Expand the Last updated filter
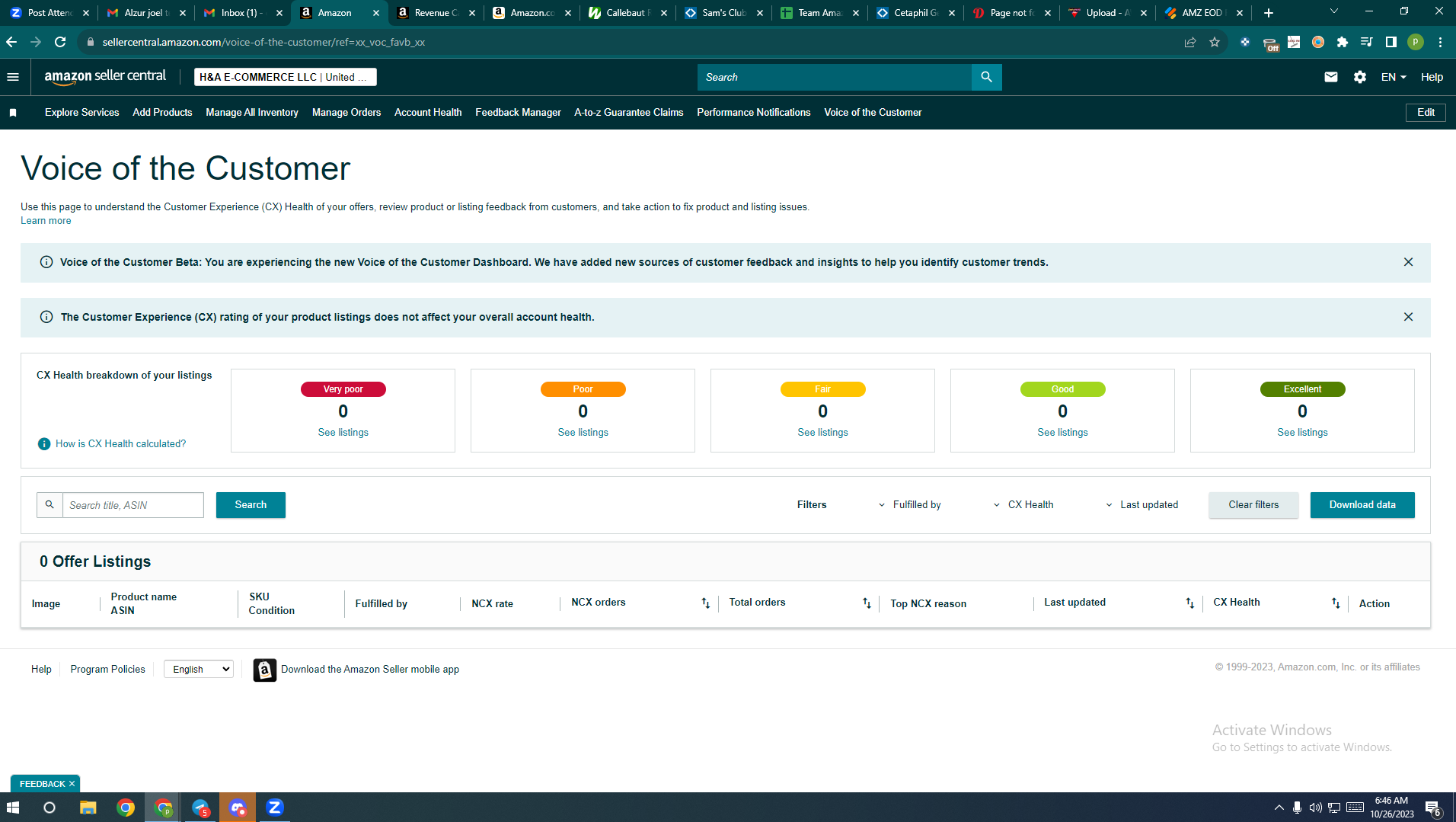 point(1141,505)
